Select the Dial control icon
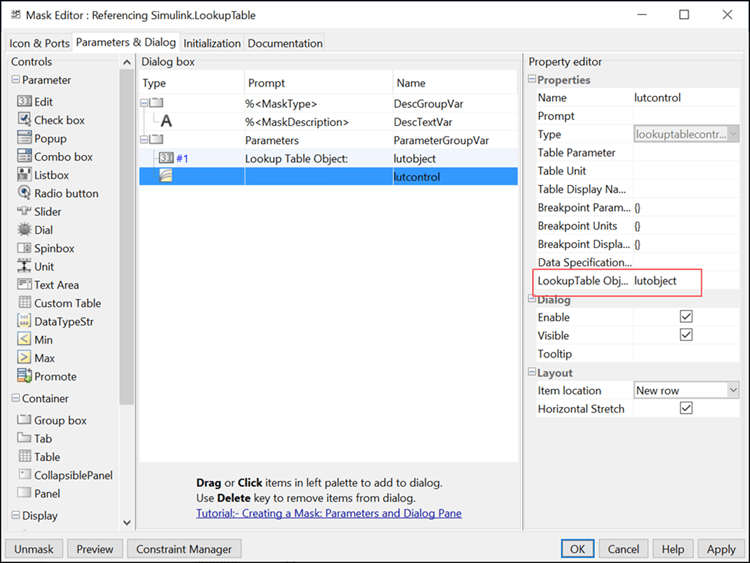This screenshot has height=563, width=750. pos(24,230)
